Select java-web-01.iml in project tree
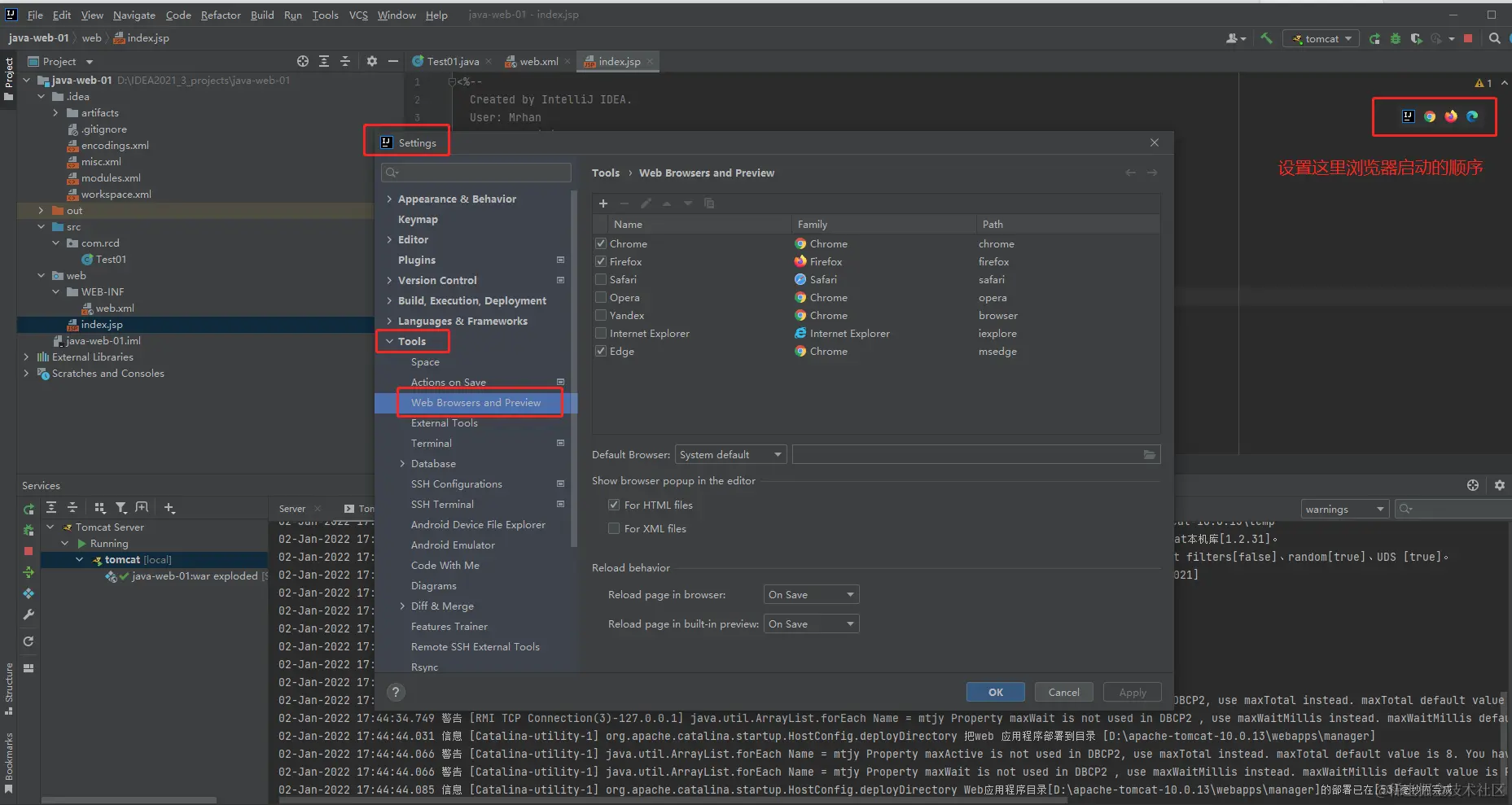 pos(103,341)
